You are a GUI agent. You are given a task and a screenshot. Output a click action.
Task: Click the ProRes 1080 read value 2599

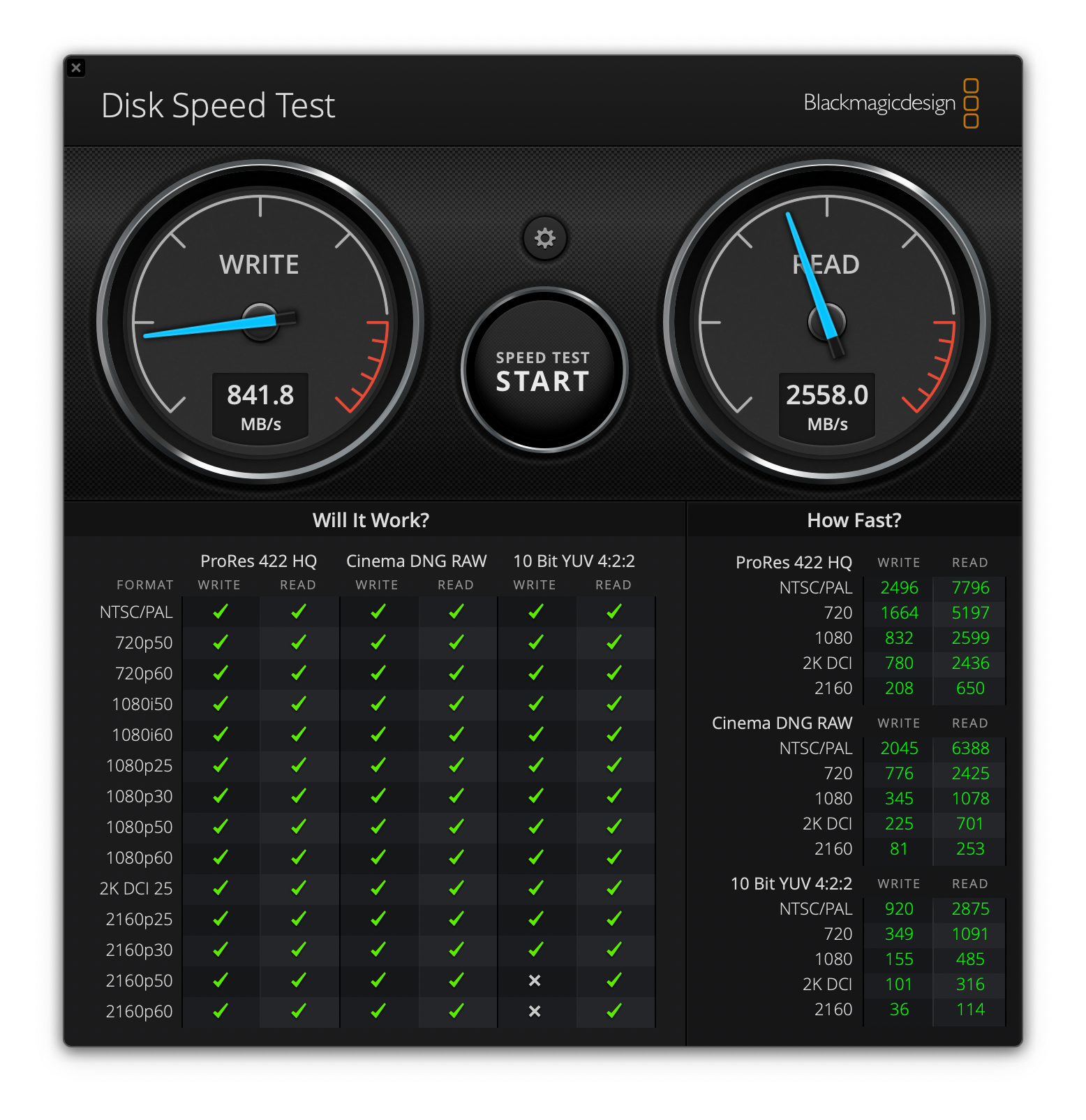pos(970,638)
